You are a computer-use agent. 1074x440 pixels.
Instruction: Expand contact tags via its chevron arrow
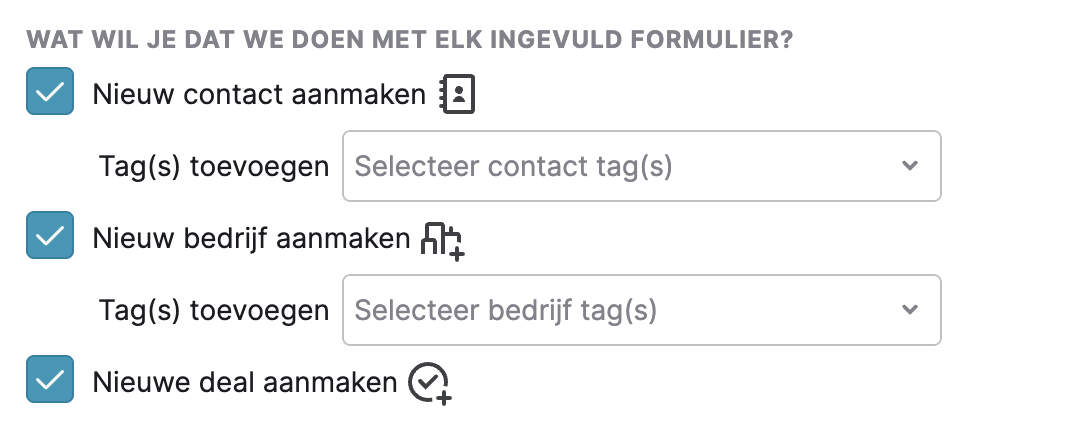pyautogui.click(x=910, y=166)
